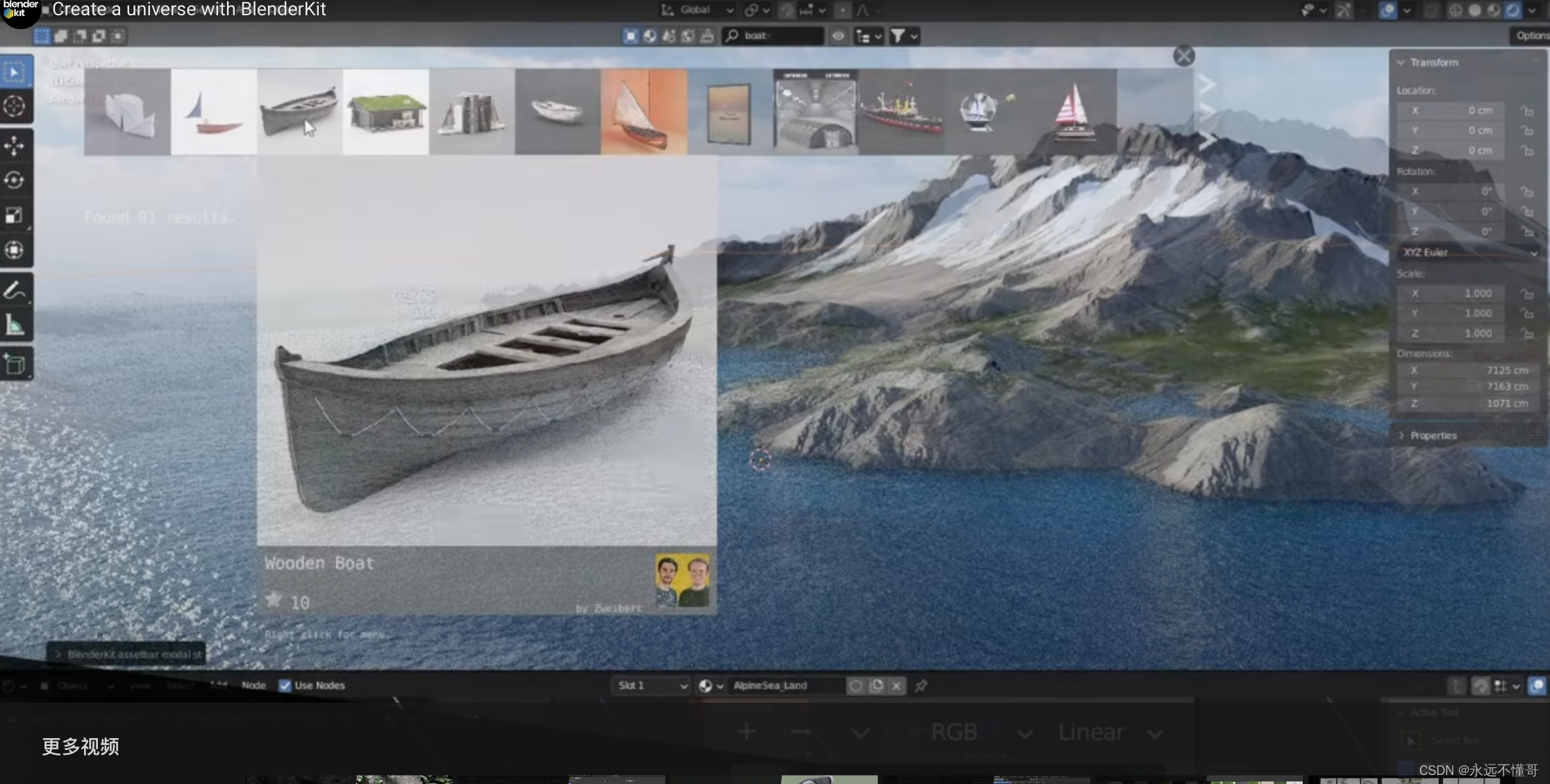The width and height of the screenshot is (1550, 784).
Task: Switch to material preview shading
Action: click(x=1493, y=10)
